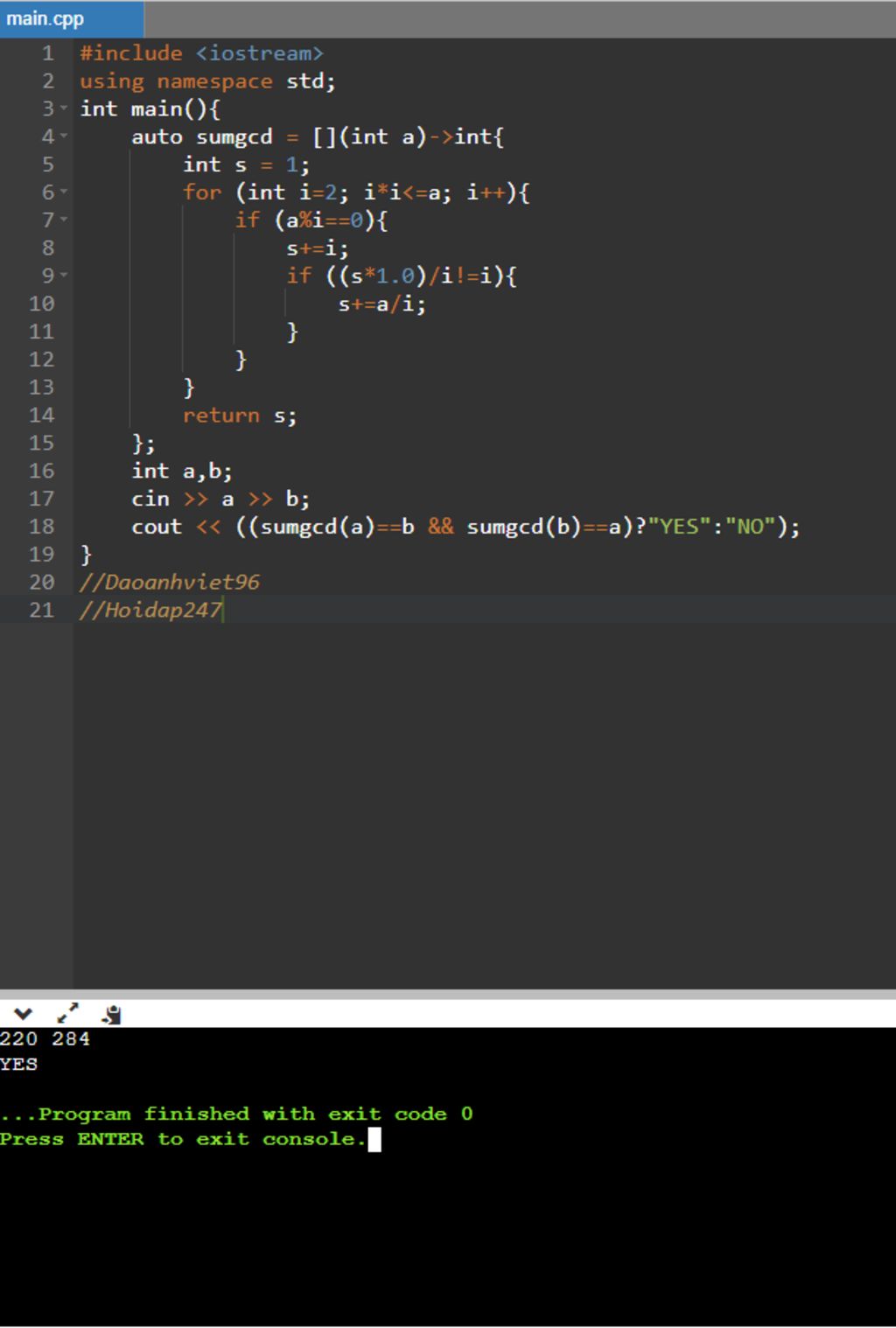Click the //Daoanhviet96 comment
Image resolution: width=896 pixels, height=1328 pixels.
coord(170,583)
